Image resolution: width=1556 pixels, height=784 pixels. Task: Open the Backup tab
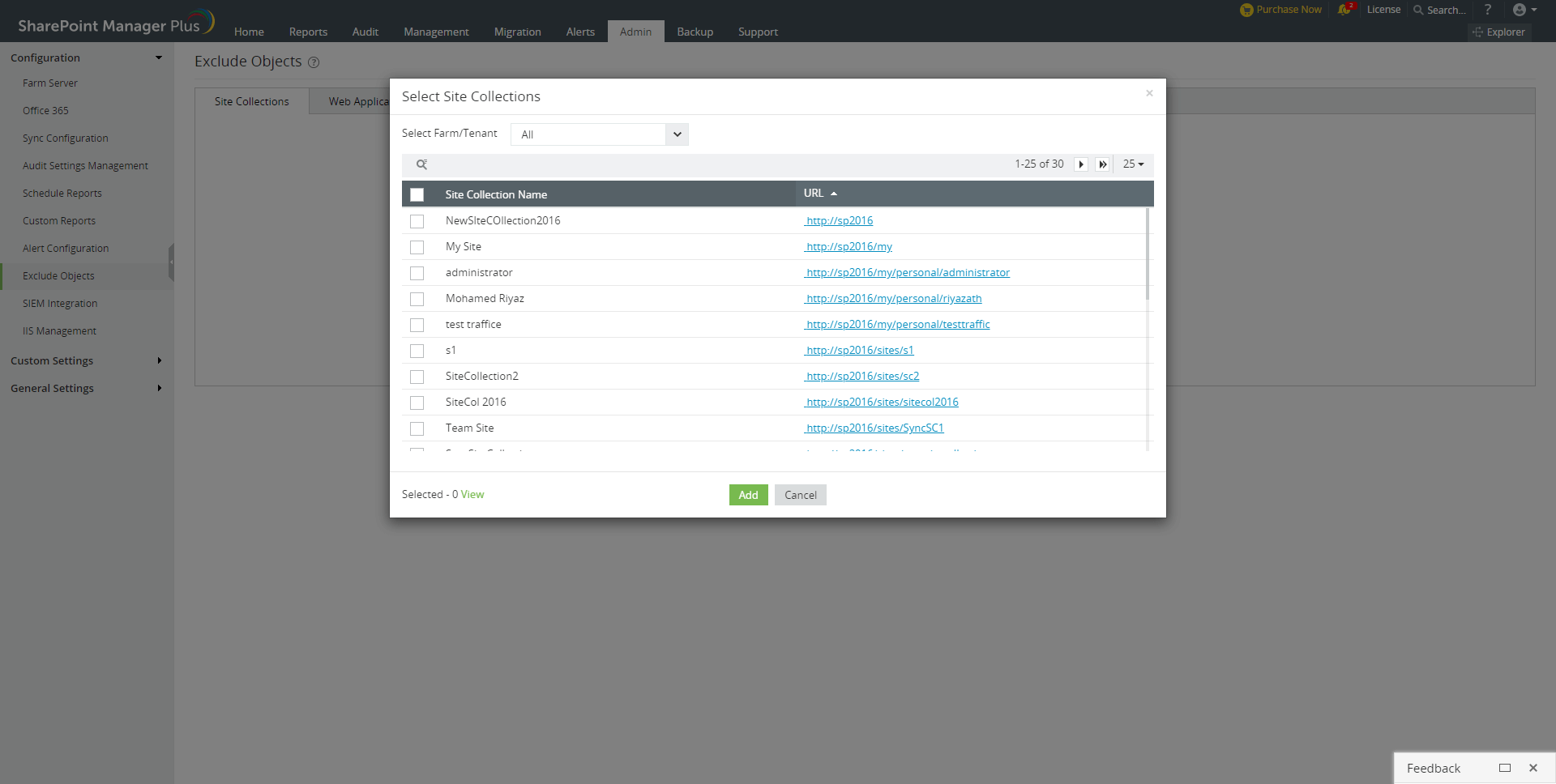695,32
